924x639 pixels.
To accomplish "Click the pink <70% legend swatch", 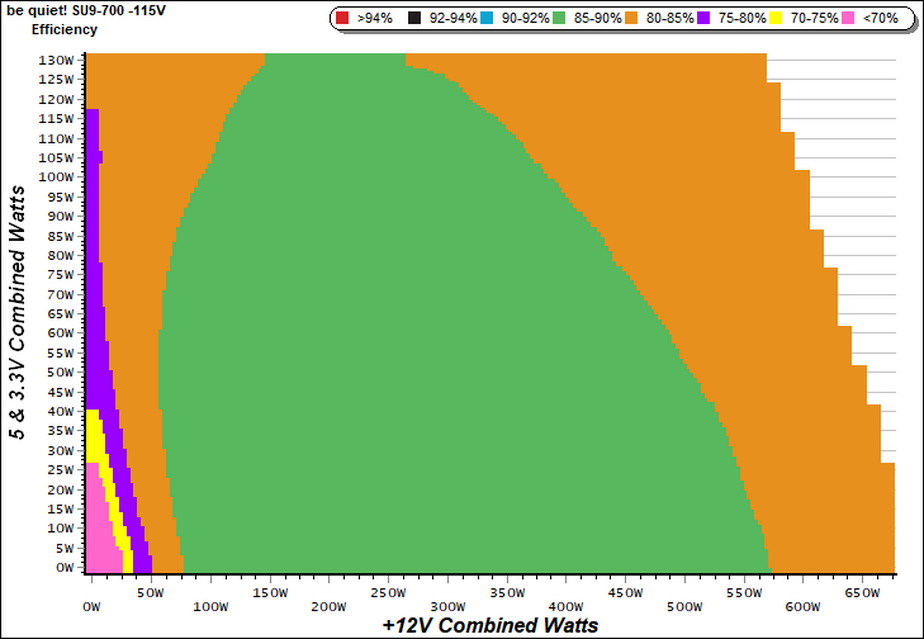I will click(848, 18).
